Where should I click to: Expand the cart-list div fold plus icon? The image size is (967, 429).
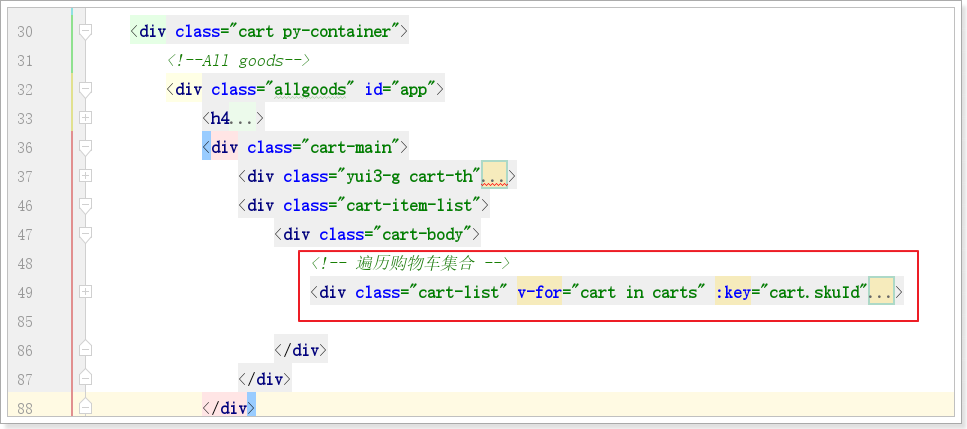85,292
